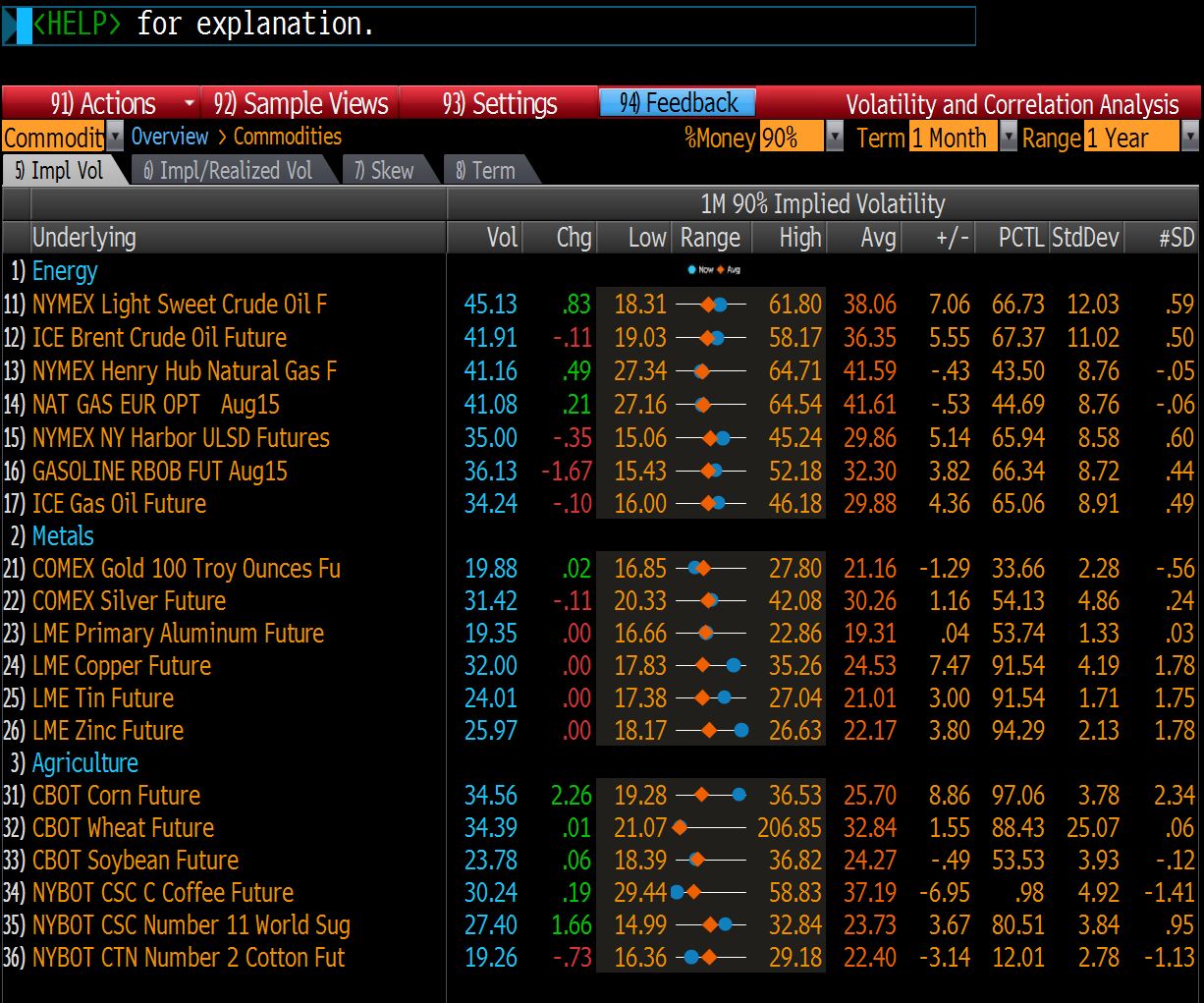Click the Vol value 45.13 for NYMEX Crude
The image size is (1204, 1003).
point(490,305)
